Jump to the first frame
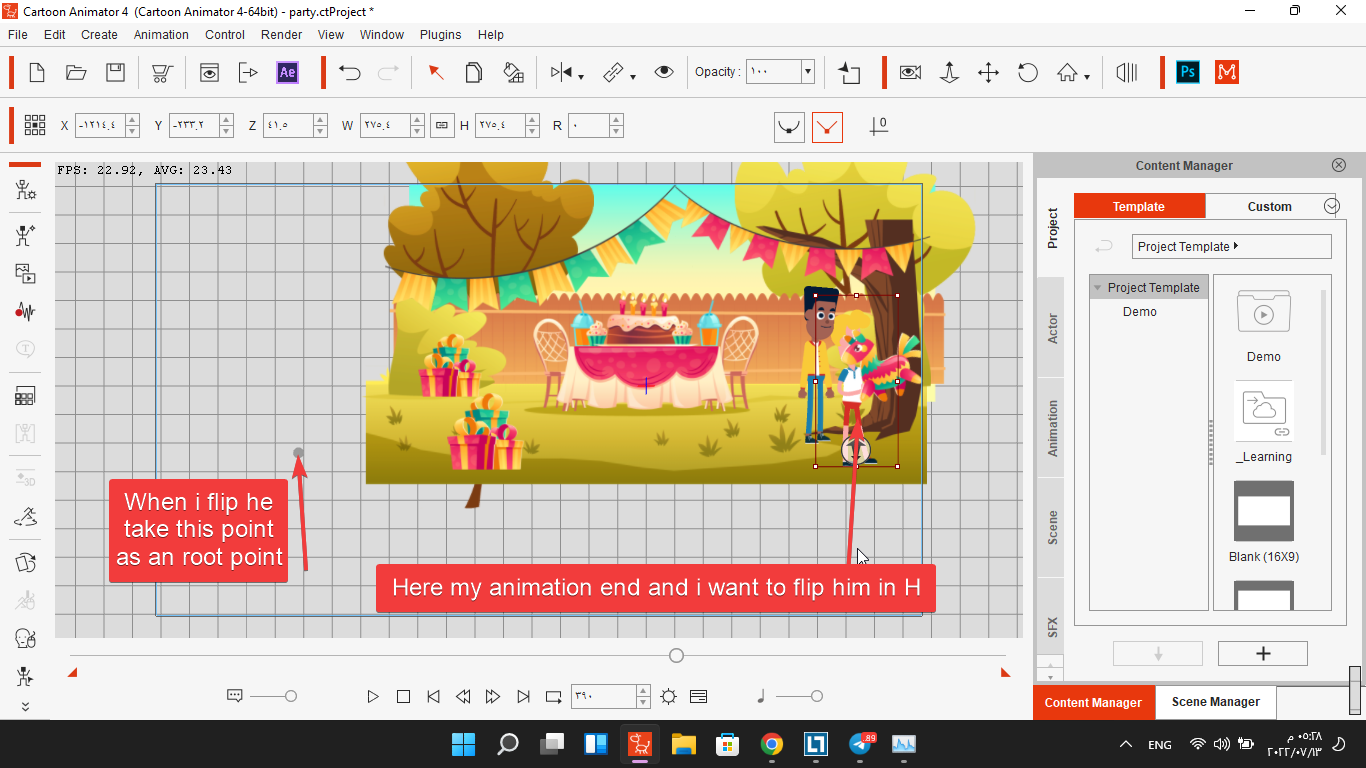The image size is (1366, 768). coord(433,696)
